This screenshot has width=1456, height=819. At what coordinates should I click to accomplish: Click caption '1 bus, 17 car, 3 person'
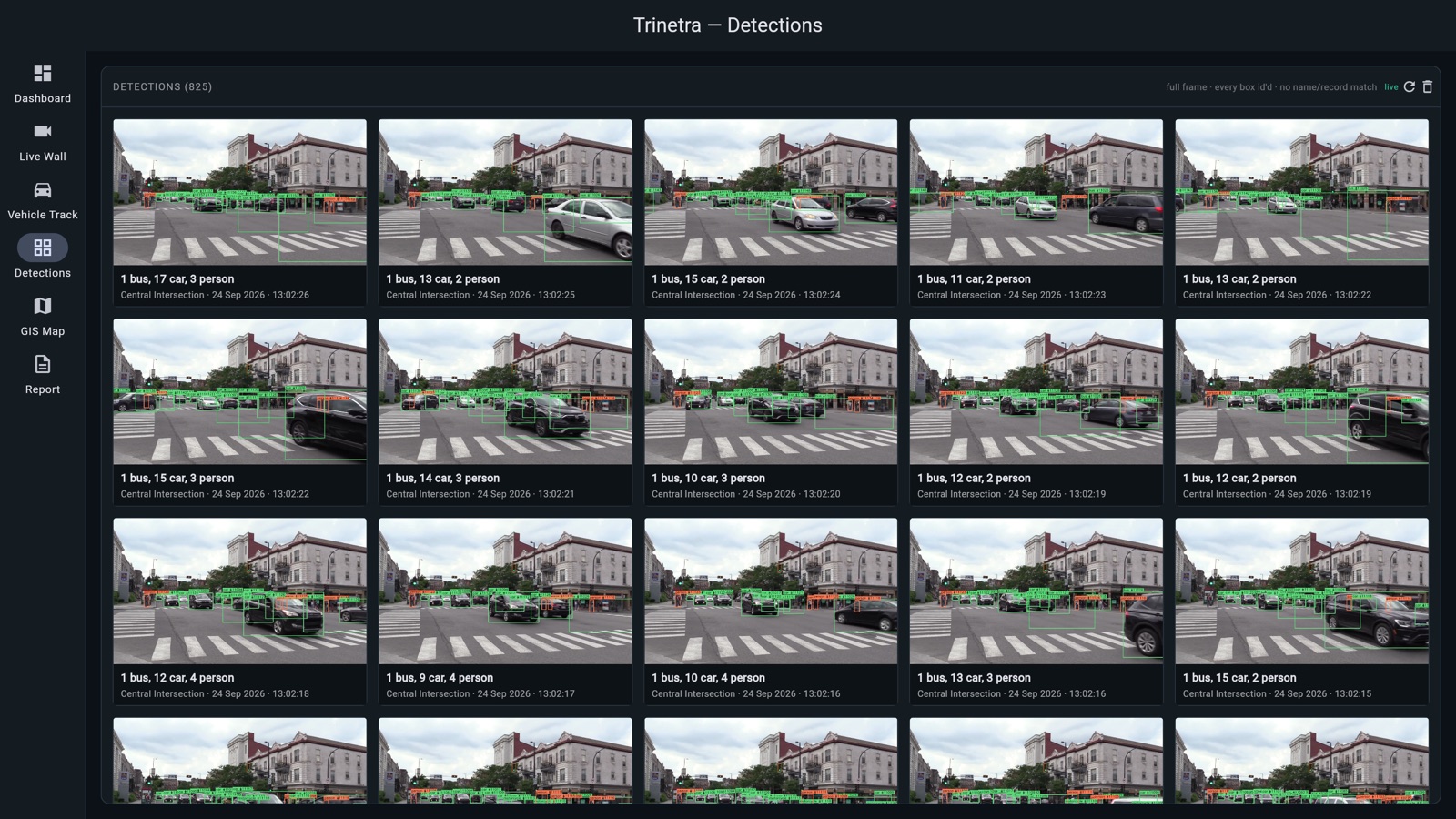point(177,279)
